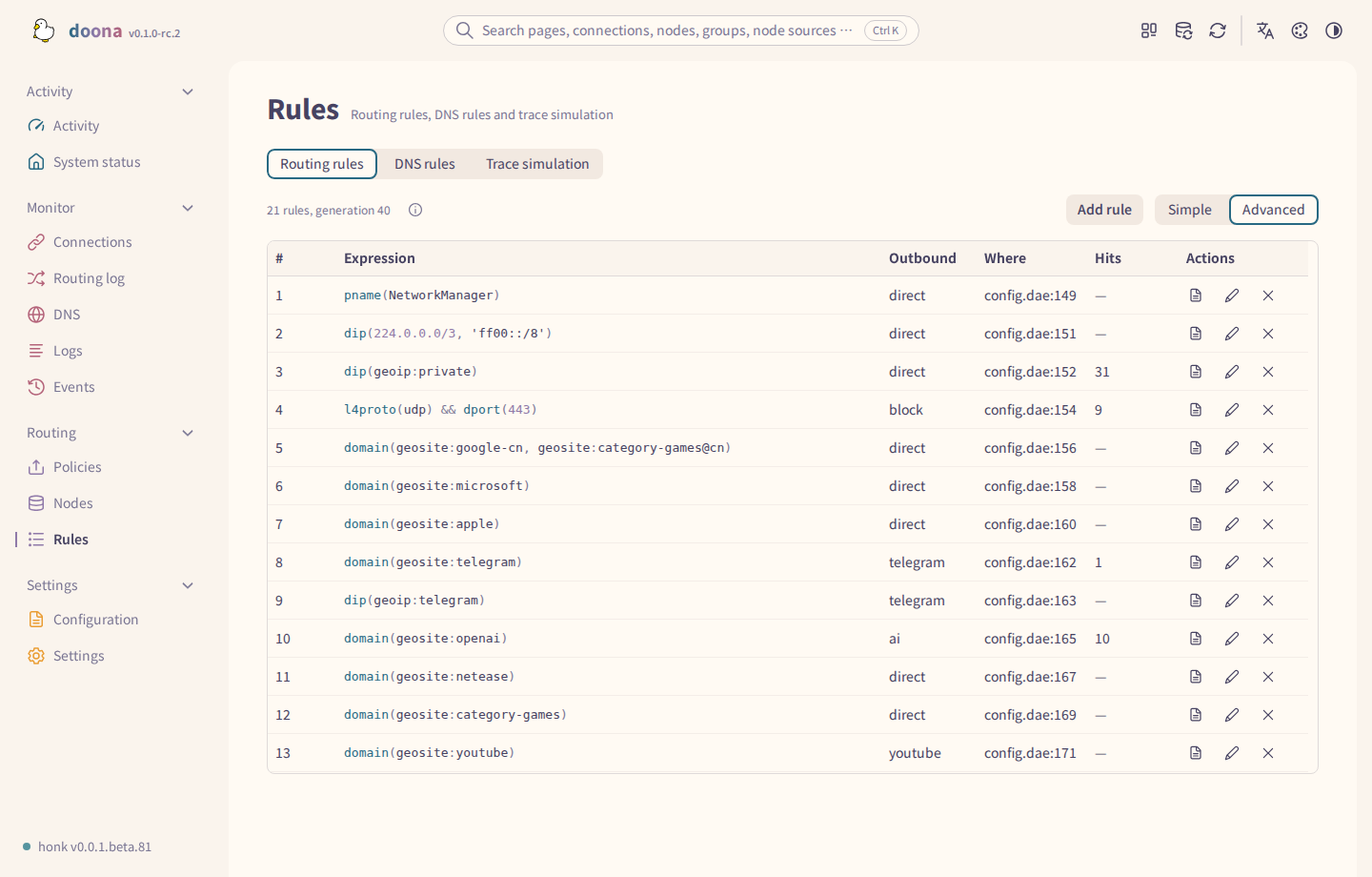Image resolution: width=1372 pixels, height=877 pixels.
Task: Open the document icon for geosite:telegram domain rule
Action: (x=1196, y=562)
